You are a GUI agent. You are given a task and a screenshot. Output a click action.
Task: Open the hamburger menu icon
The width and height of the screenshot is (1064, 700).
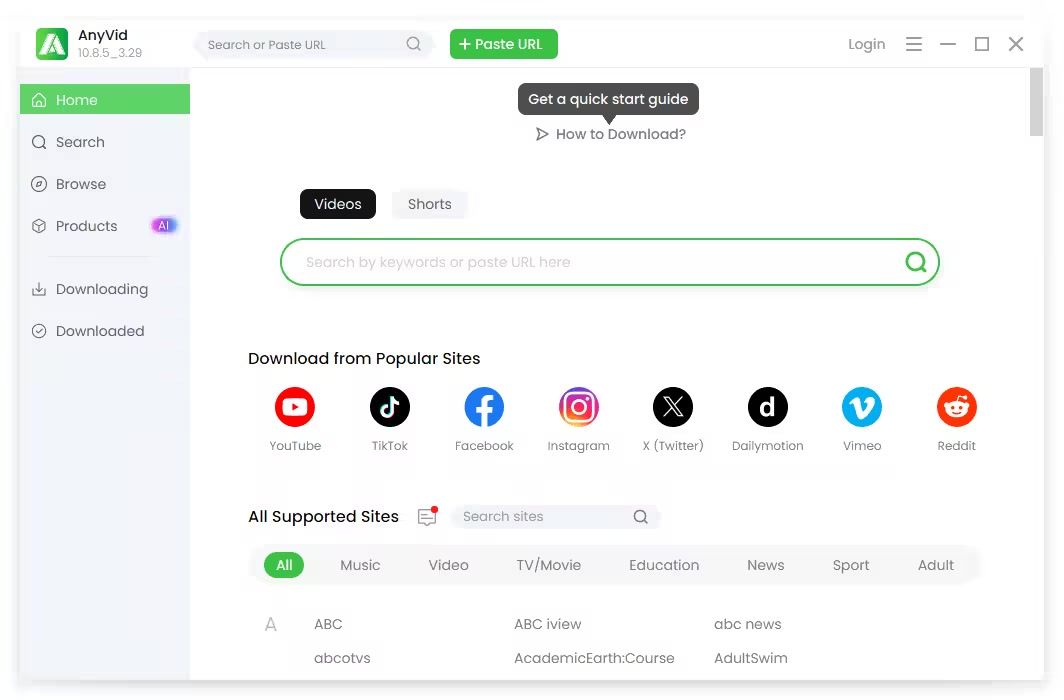tap(914, 44)
